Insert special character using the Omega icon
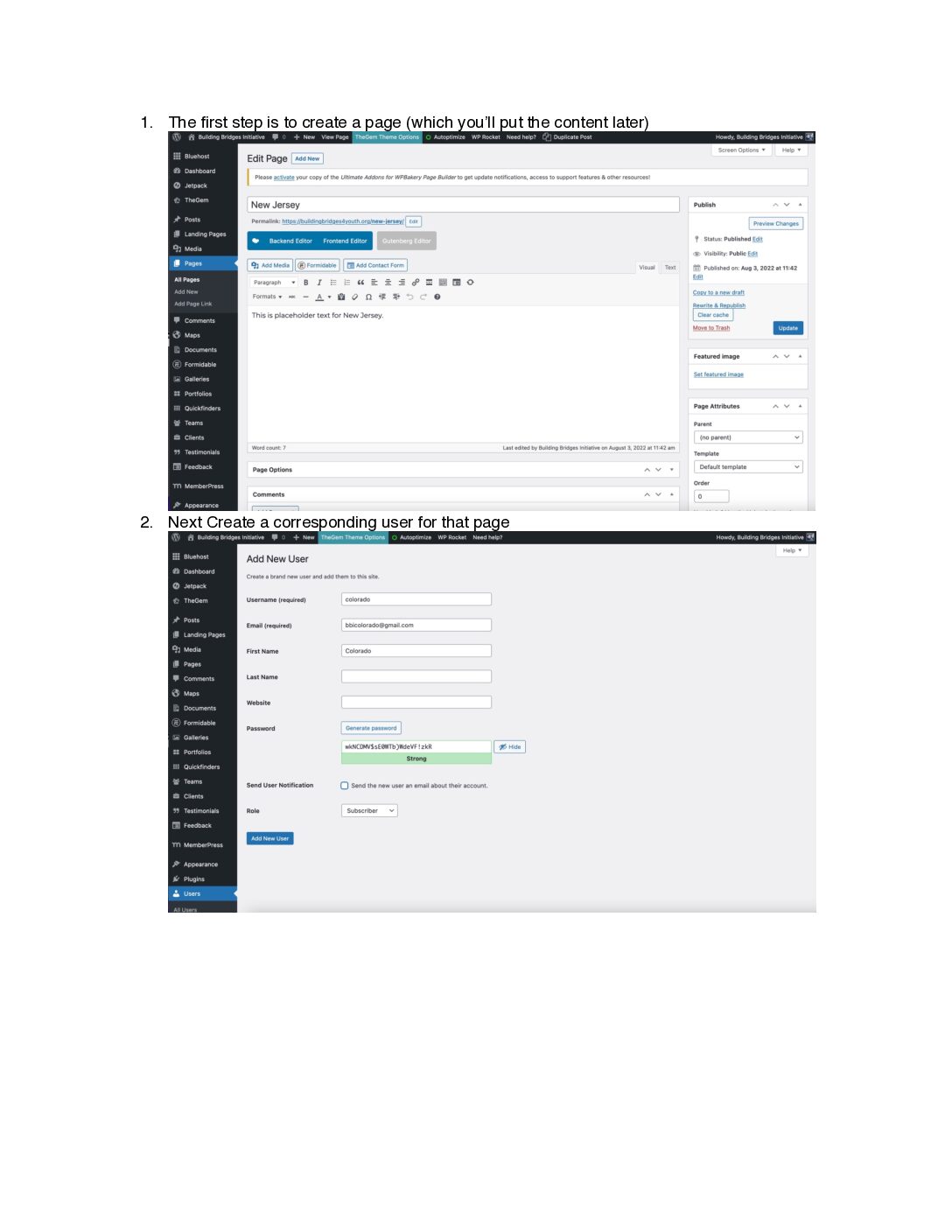Image resolution: width=952 pixels, height=1232 pixels. click(x=368, y=297)
